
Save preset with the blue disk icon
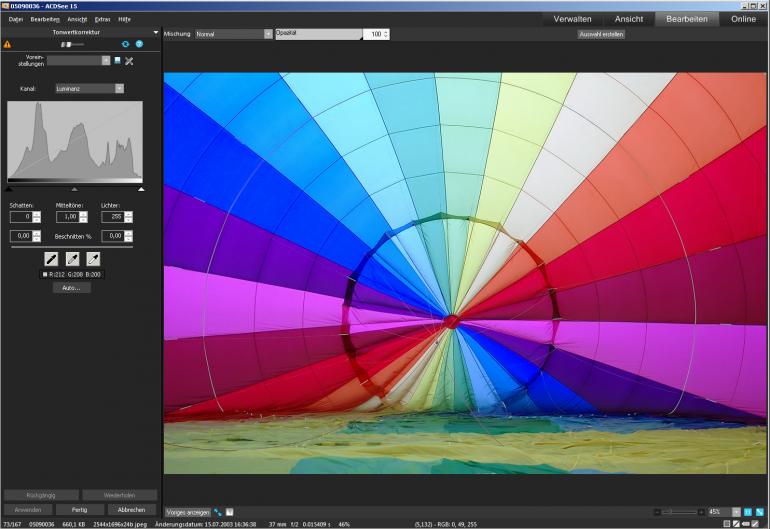click(117, 60)
